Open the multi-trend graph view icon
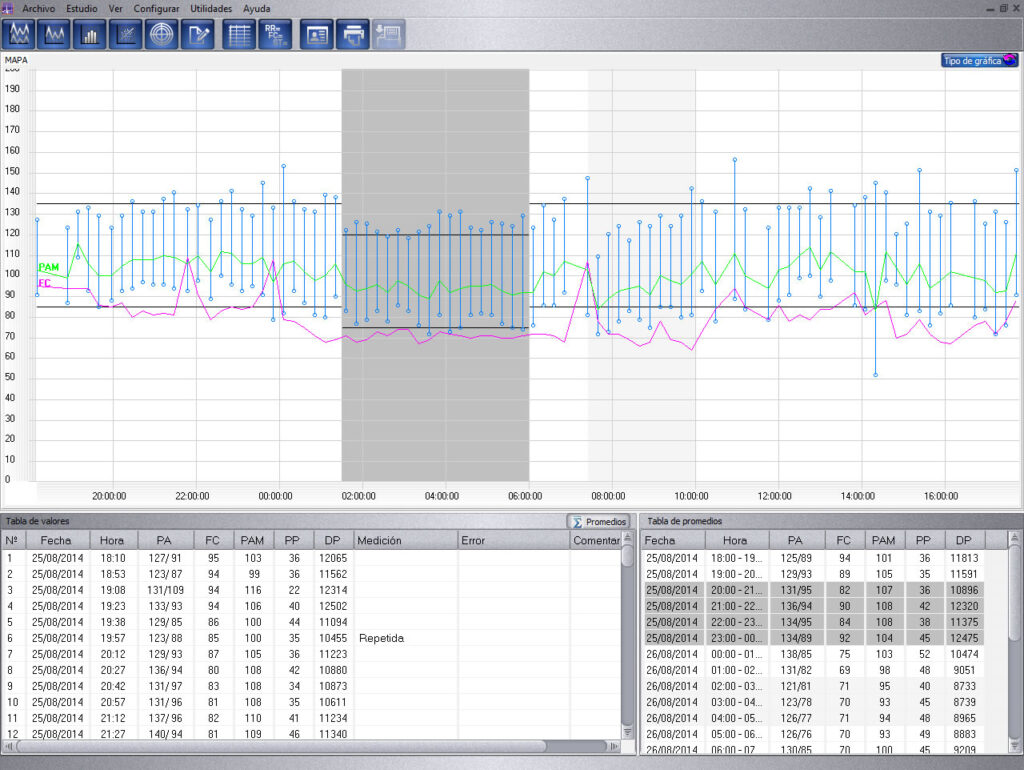Screen dimensions: 1024x770 [x=19, y=34]
